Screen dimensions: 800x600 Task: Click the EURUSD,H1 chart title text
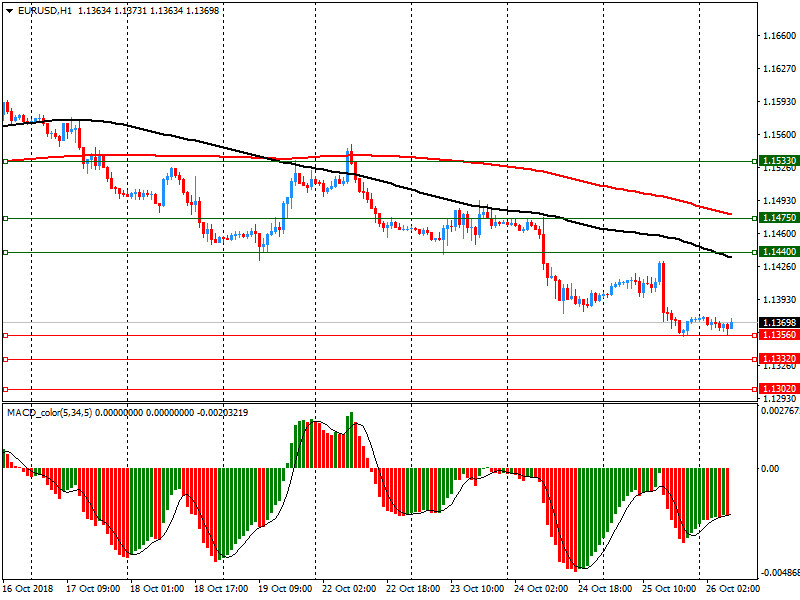pyautogui.click(x=45, y=11)
